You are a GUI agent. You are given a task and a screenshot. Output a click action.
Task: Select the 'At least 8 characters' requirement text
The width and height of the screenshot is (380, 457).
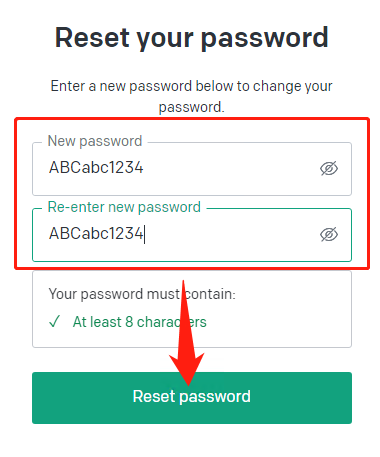pyautogui.click(x=140, y=322)
